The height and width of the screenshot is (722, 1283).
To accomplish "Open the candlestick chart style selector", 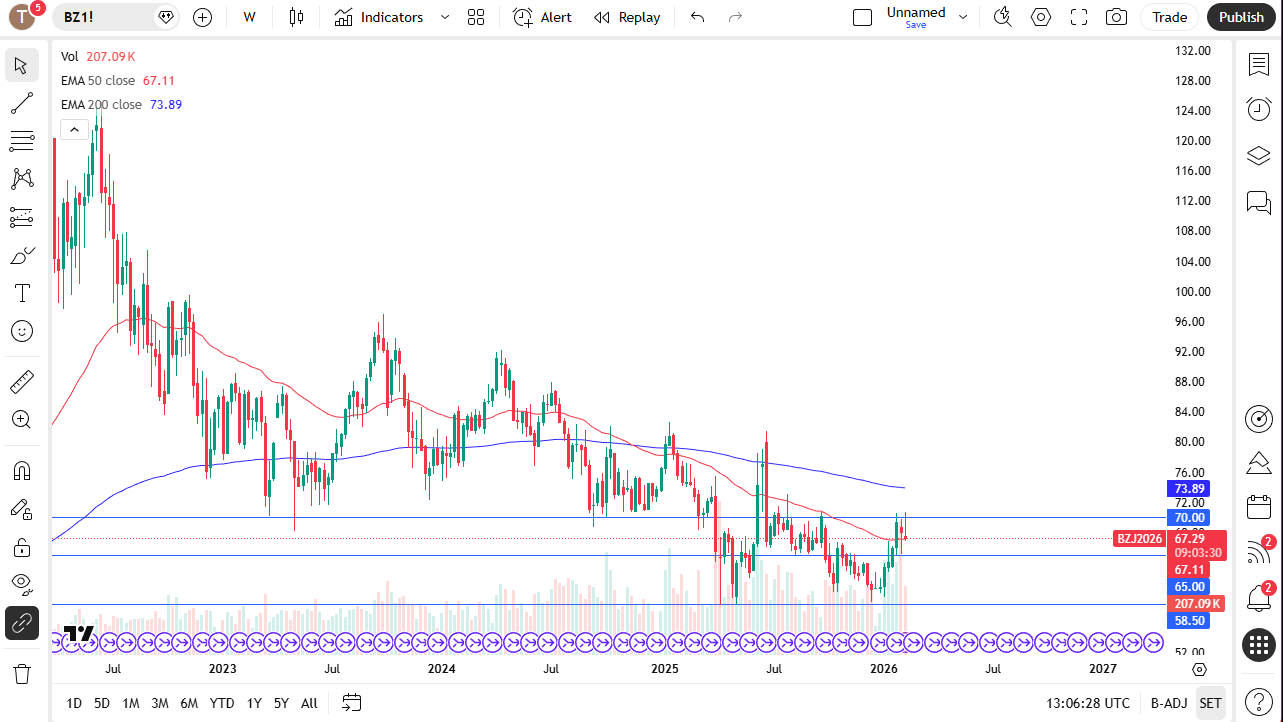I will coord(295,17).
